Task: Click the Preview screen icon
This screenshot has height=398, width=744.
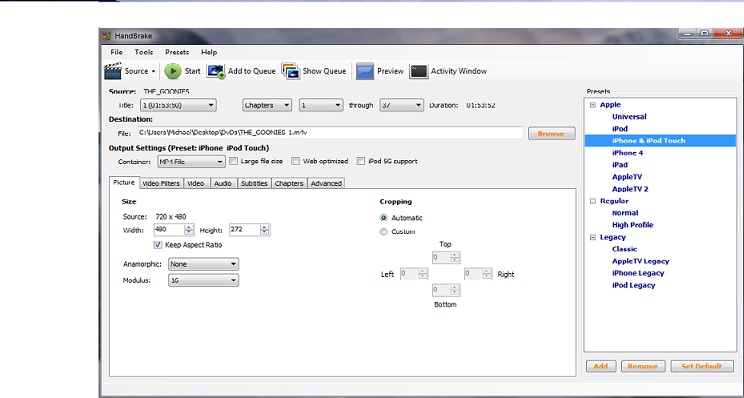Action: 365,71
